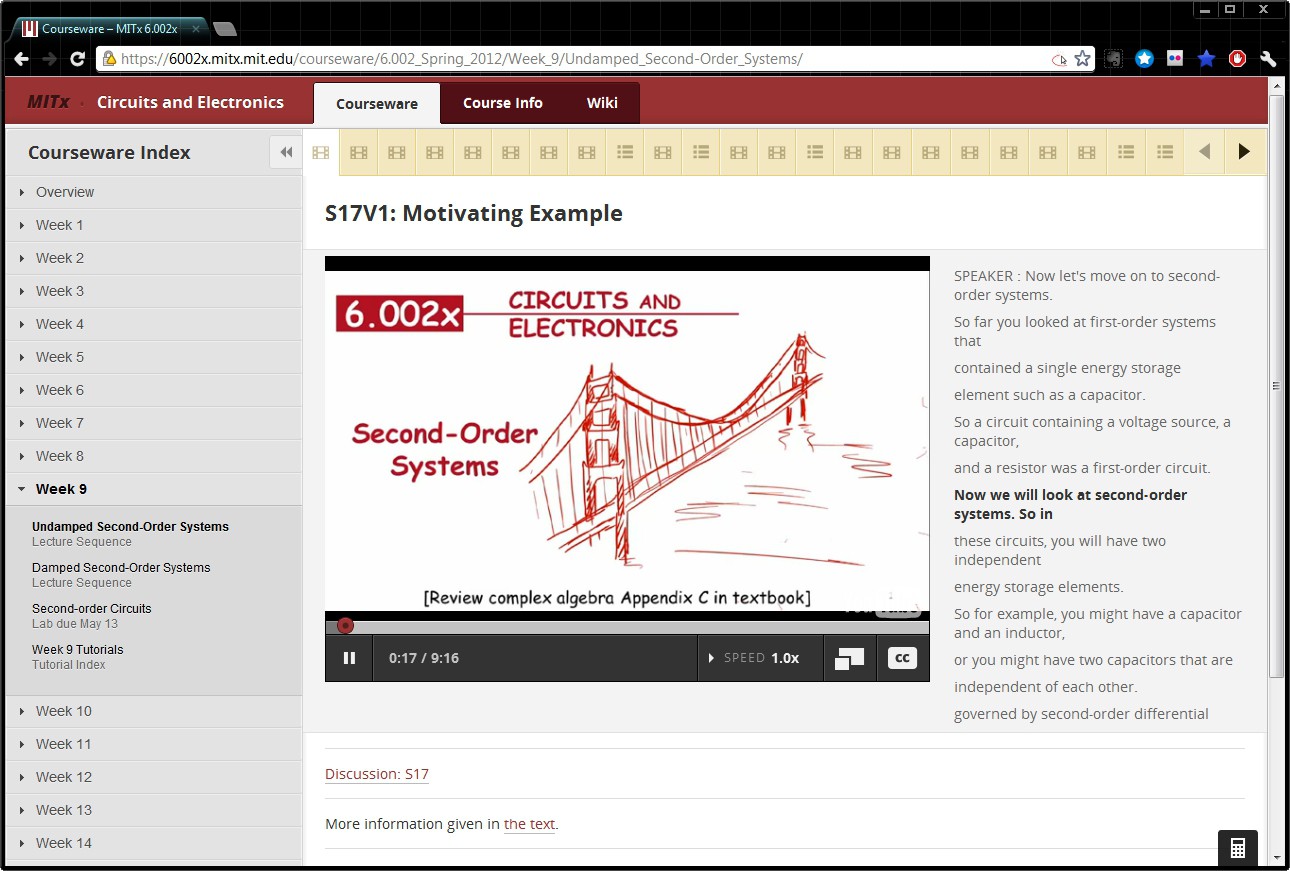The height and width of the screenshot is (871, 1290).
Task: Select first video icon in sequence bar
Action: click(321, 153)
